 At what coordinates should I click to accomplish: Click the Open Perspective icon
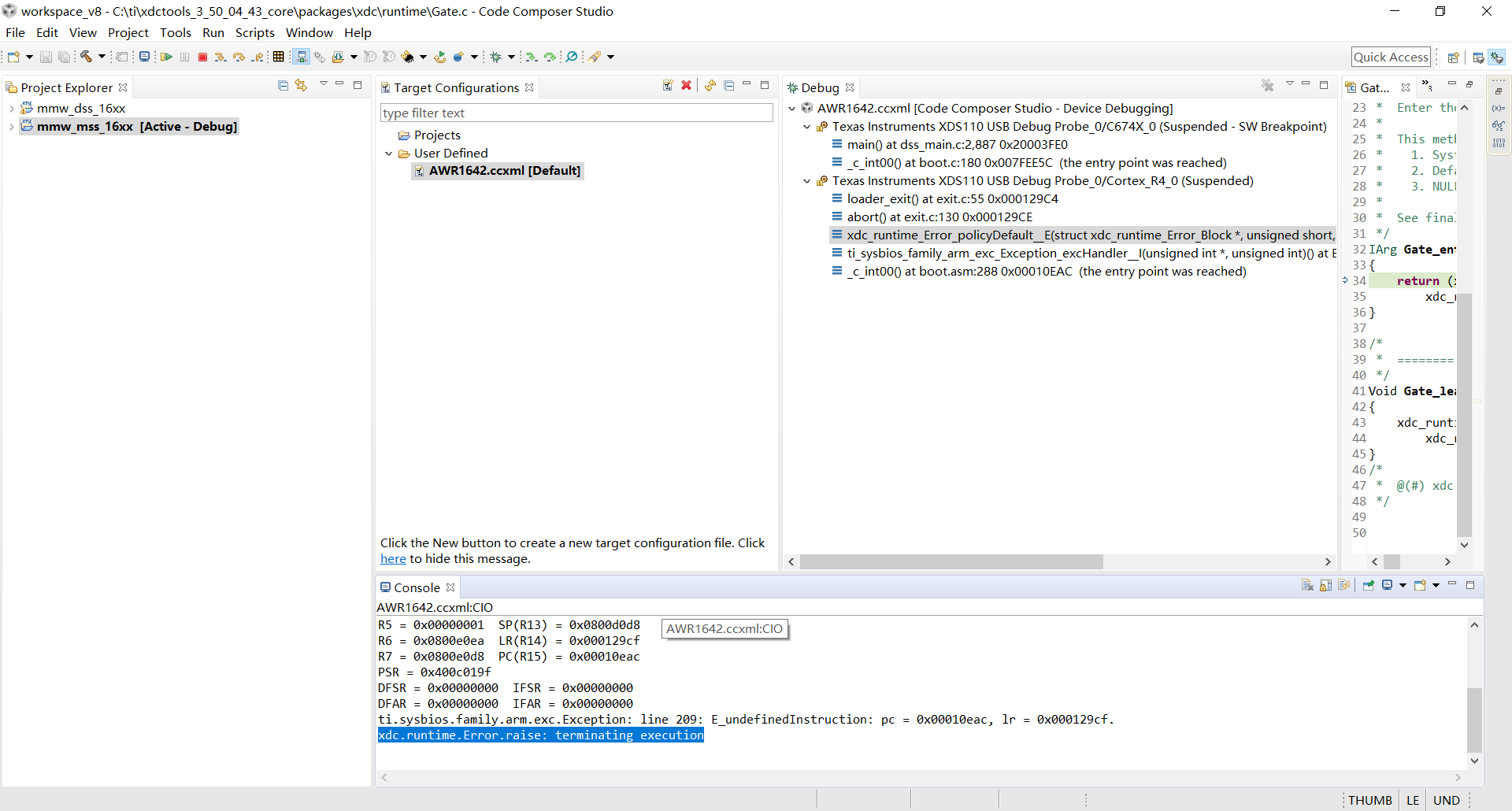1453,57
